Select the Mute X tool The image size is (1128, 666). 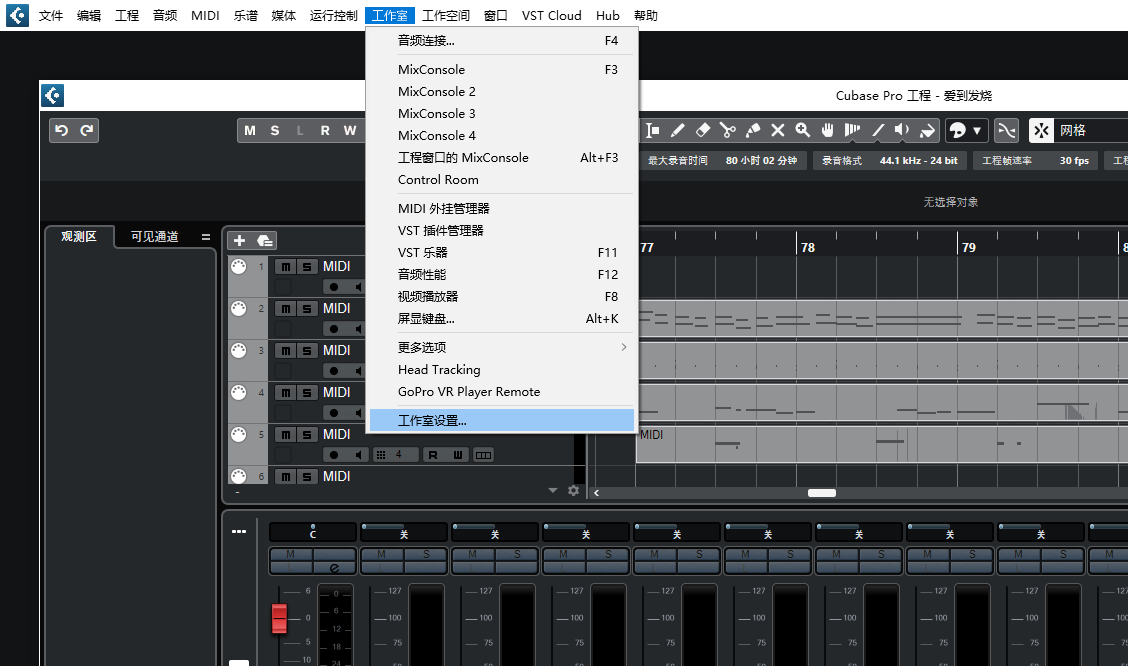click(778, 130)
